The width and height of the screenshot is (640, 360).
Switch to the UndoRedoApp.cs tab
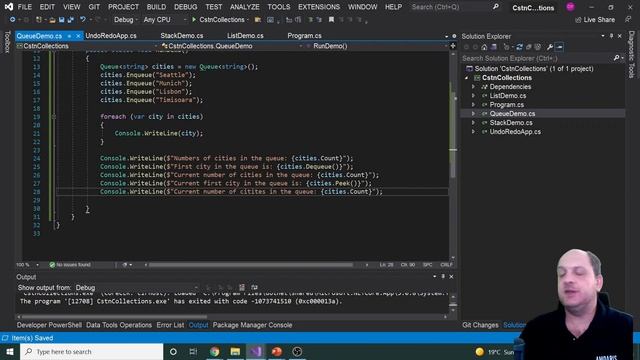pyautogui.click(x=111, y=36)
